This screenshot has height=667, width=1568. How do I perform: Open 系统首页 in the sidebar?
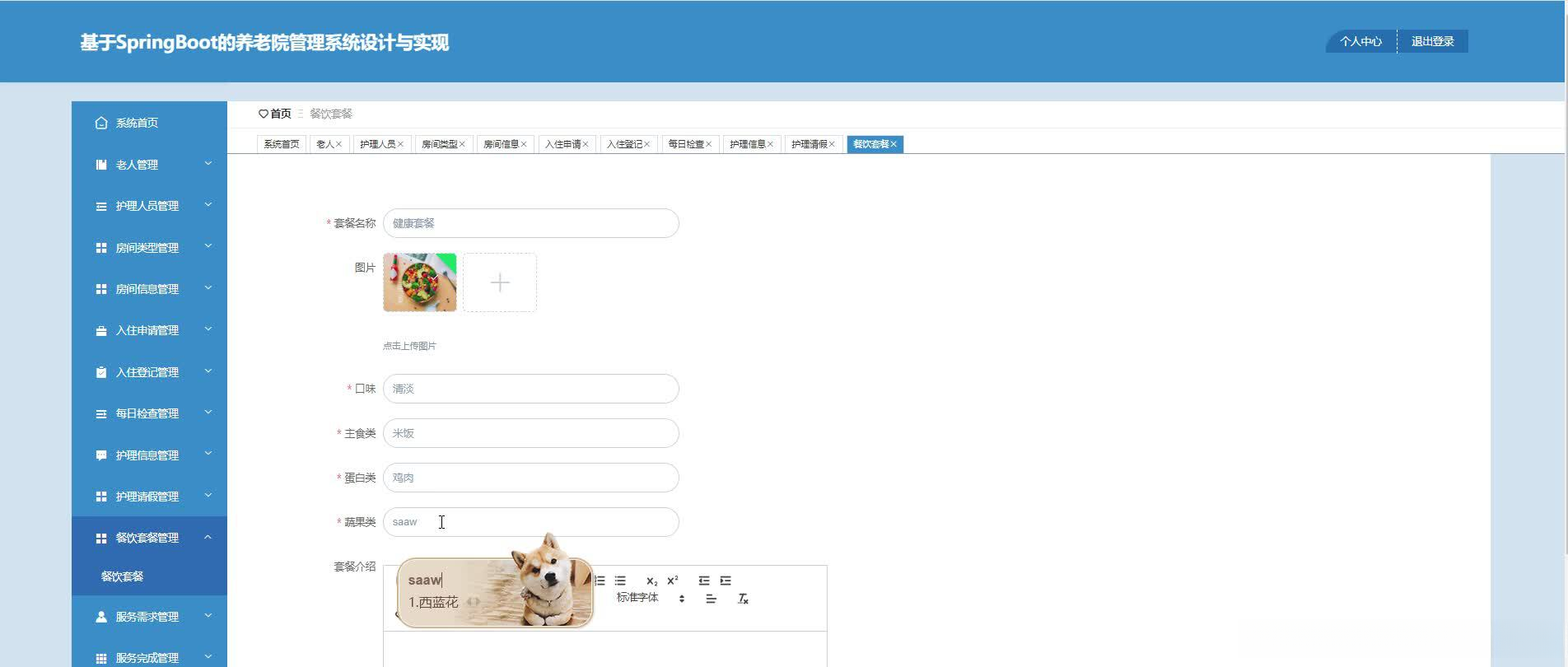tap(149, 123)
